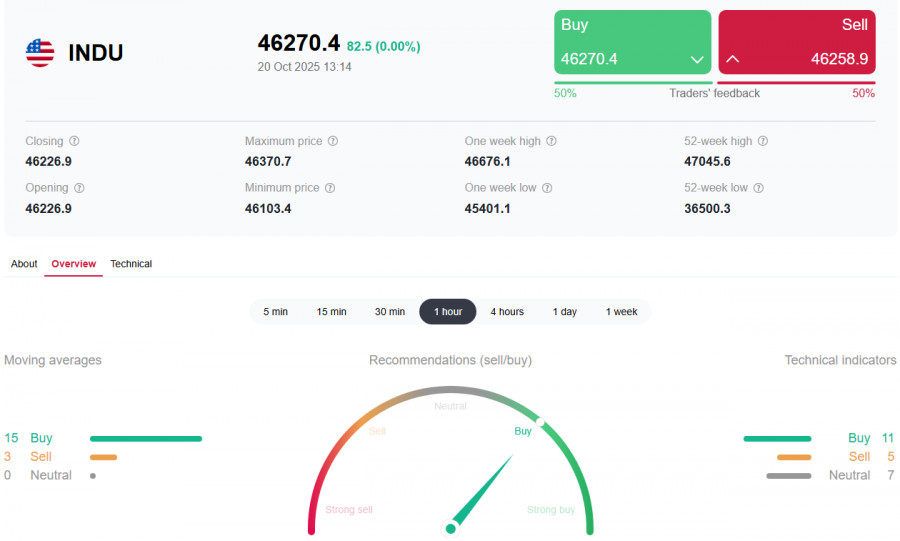Expand the down chevron on Buy panel

697,60
